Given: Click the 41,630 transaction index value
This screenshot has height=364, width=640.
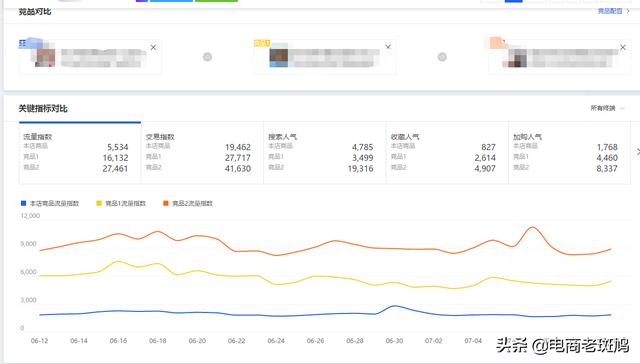Looking at the screenshot, I should pyautogui.click(x=238, y=169).
